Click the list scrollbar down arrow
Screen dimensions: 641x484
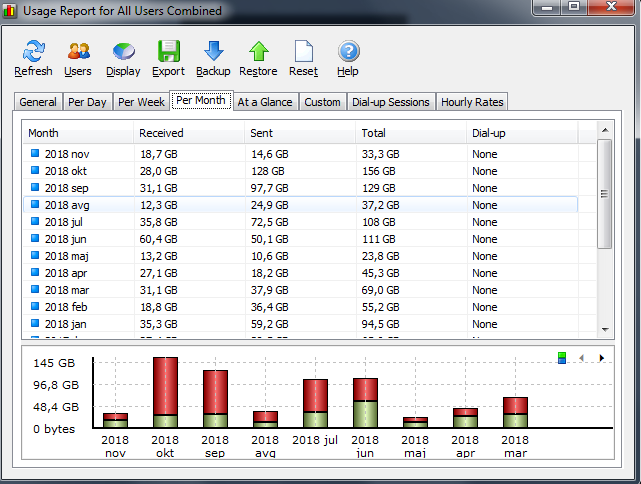click(x=605, y=329)
